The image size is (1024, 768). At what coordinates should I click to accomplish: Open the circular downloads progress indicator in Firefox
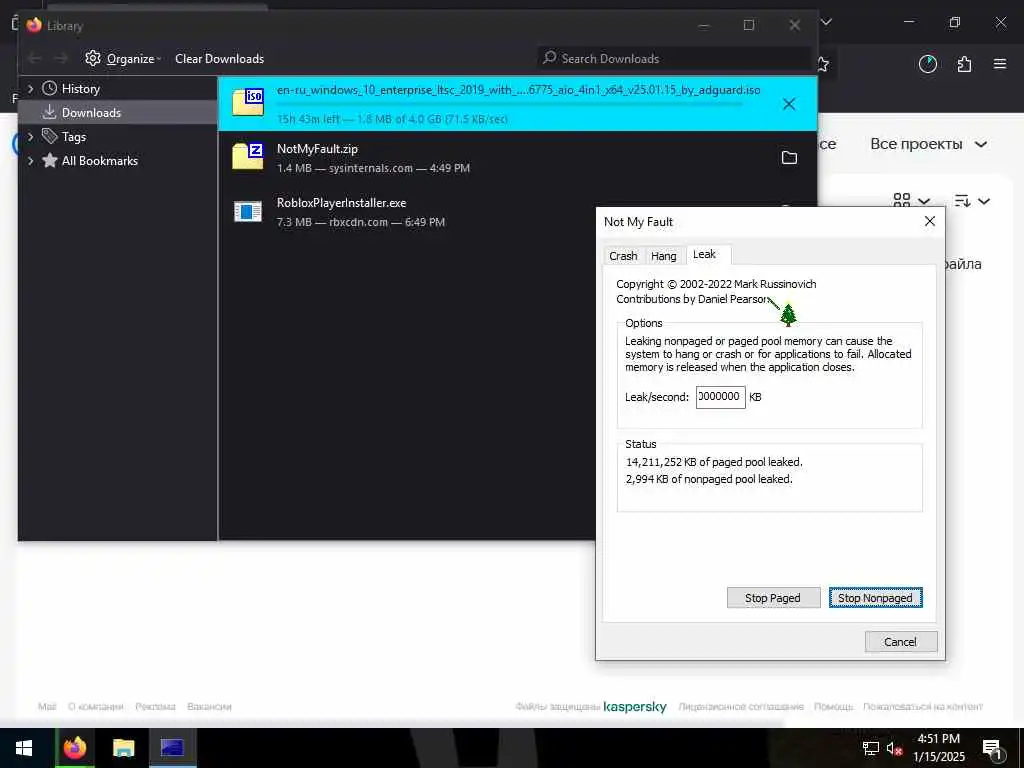927,64
